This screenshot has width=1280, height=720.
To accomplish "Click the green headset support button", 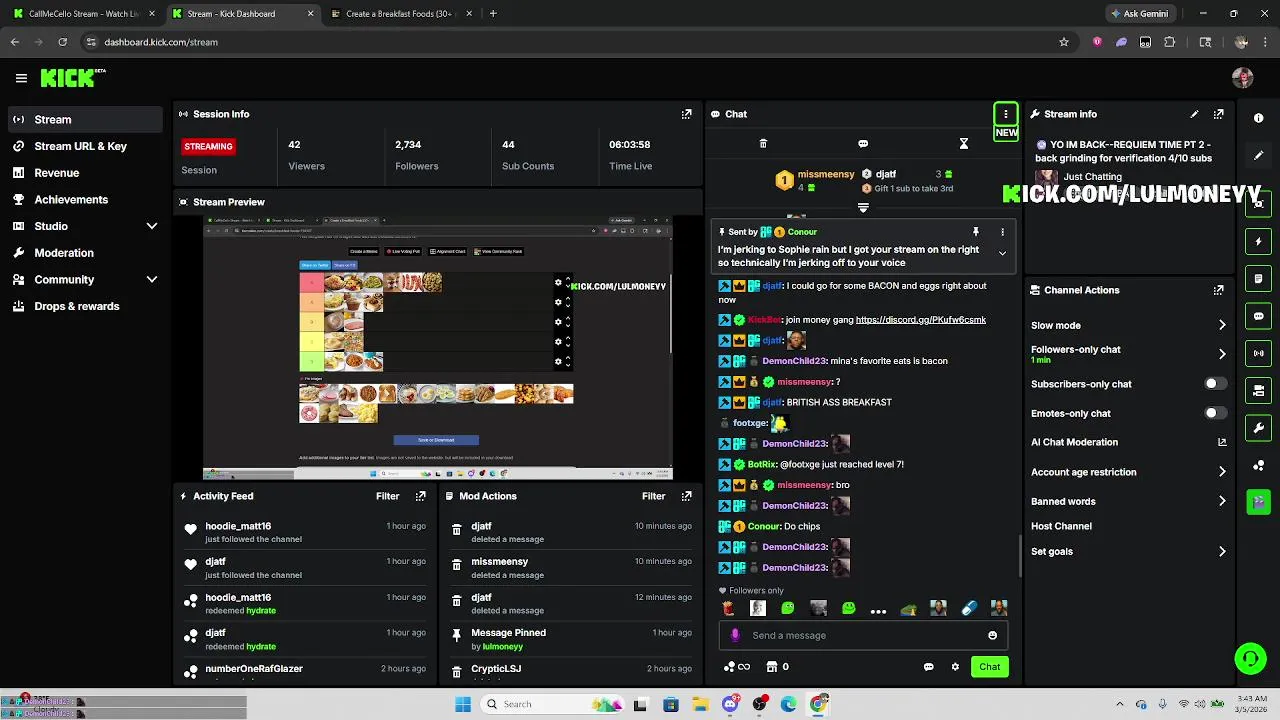I will point(1250,658).
